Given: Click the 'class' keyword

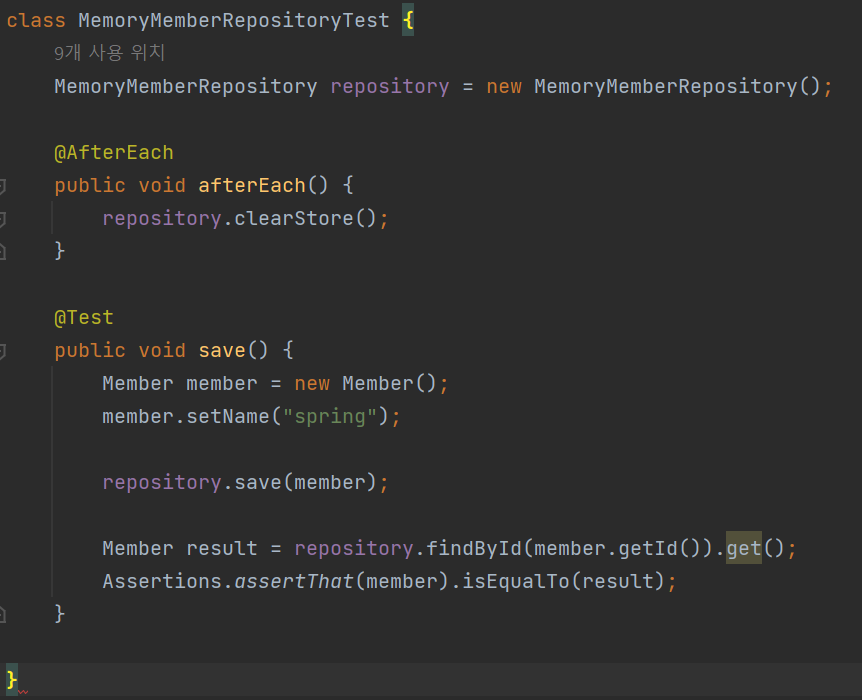Looking at the screenshot, I should pyautogui.click(x=36, y=21).
